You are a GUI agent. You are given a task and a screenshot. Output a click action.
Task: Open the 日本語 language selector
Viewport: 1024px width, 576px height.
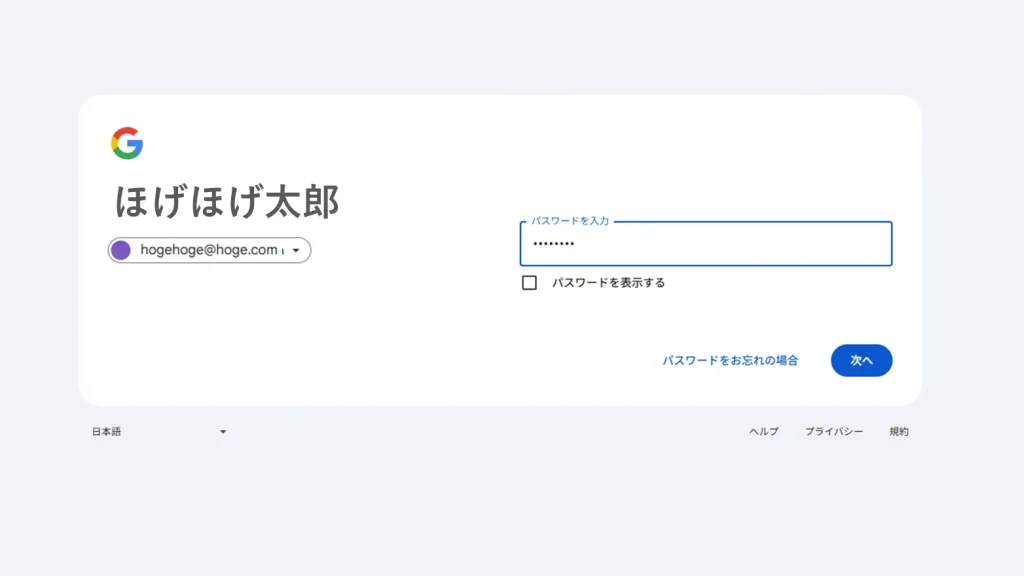click(x=107, y=432)
